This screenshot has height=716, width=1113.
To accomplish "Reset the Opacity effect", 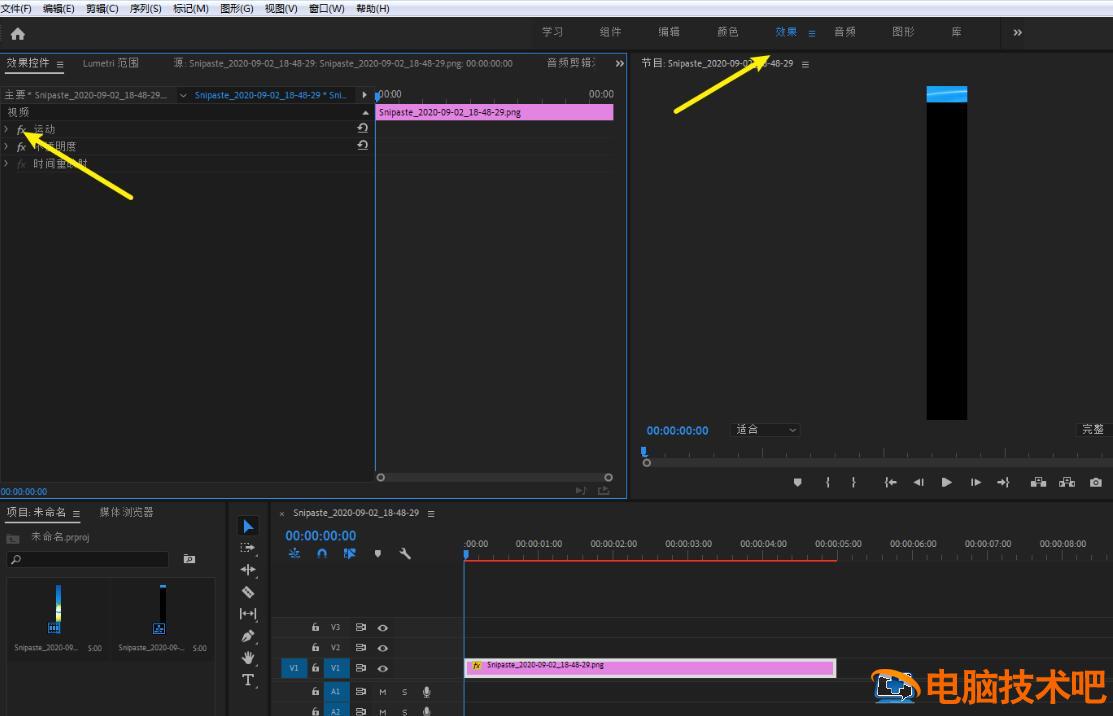I will pos(363,145).
